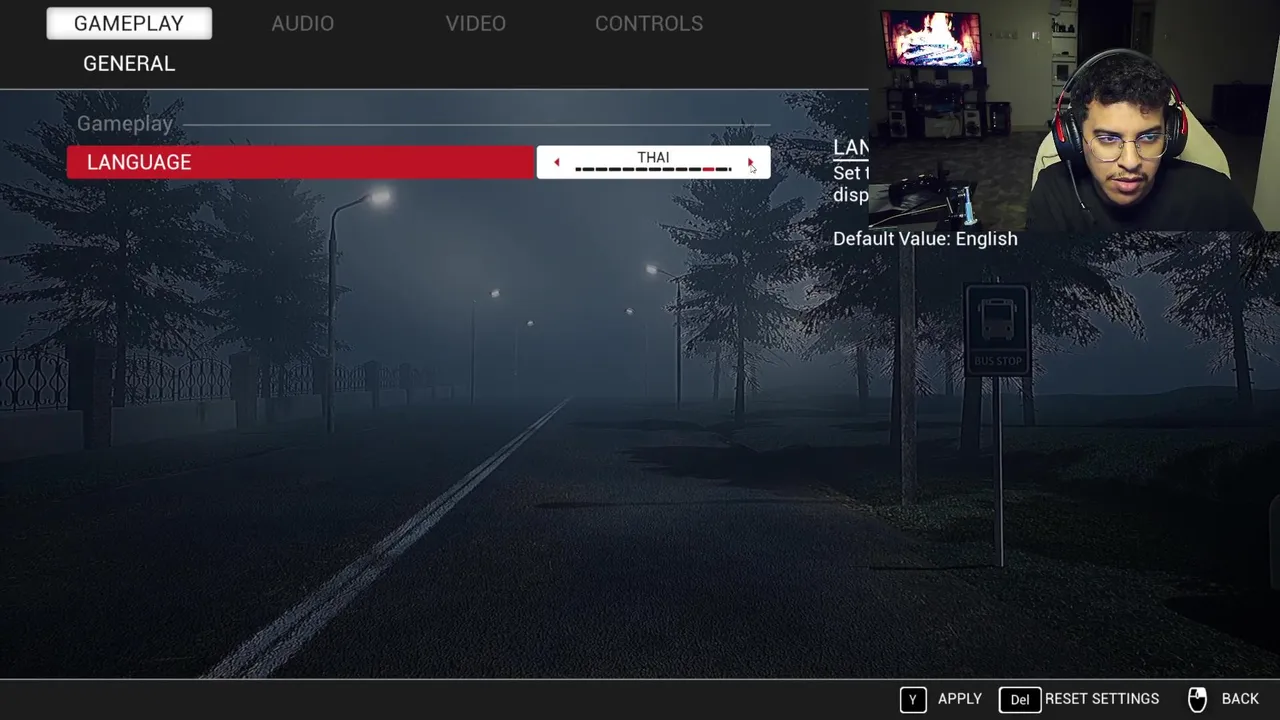Click the APPLY button label

[x=960, y=699]
